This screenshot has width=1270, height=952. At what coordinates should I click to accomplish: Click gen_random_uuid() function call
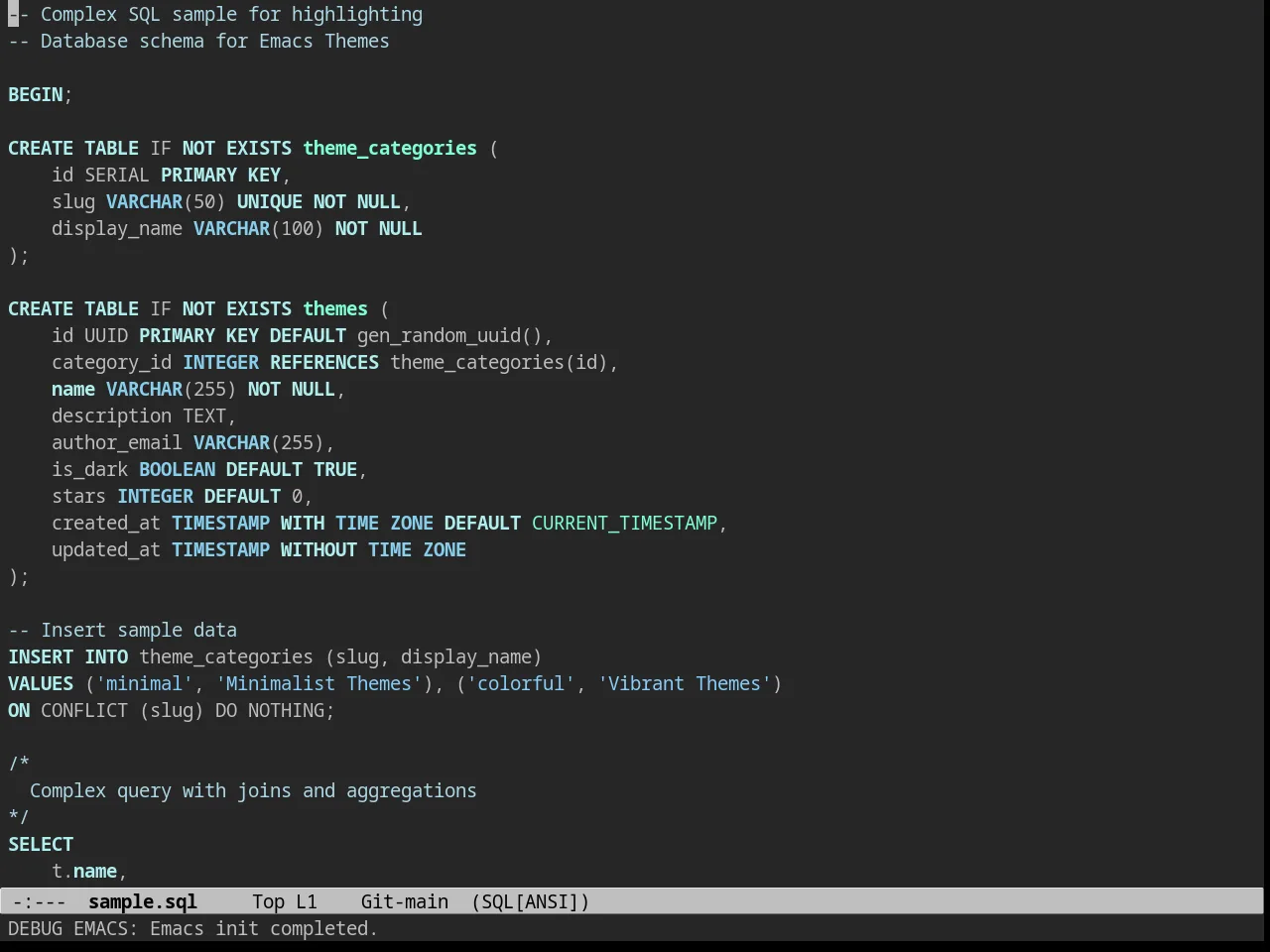tap(449, 335)
